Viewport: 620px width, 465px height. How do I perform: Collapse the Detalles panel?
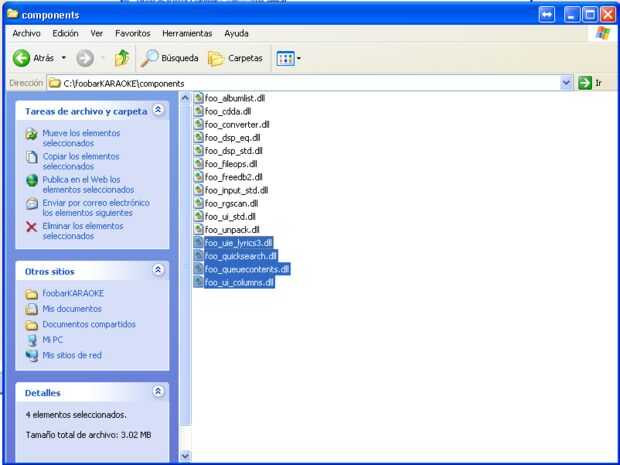(x=158, y=391)
